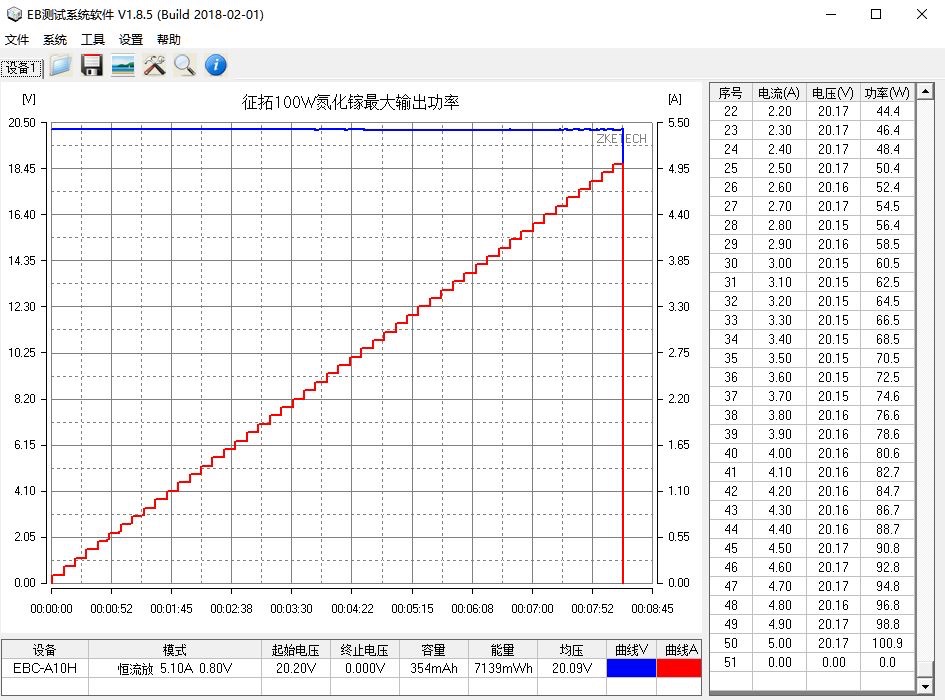This screenshot has width=945, height=700.
Task: Select row 50 in the data table
Action: click(x=810, y=643)
